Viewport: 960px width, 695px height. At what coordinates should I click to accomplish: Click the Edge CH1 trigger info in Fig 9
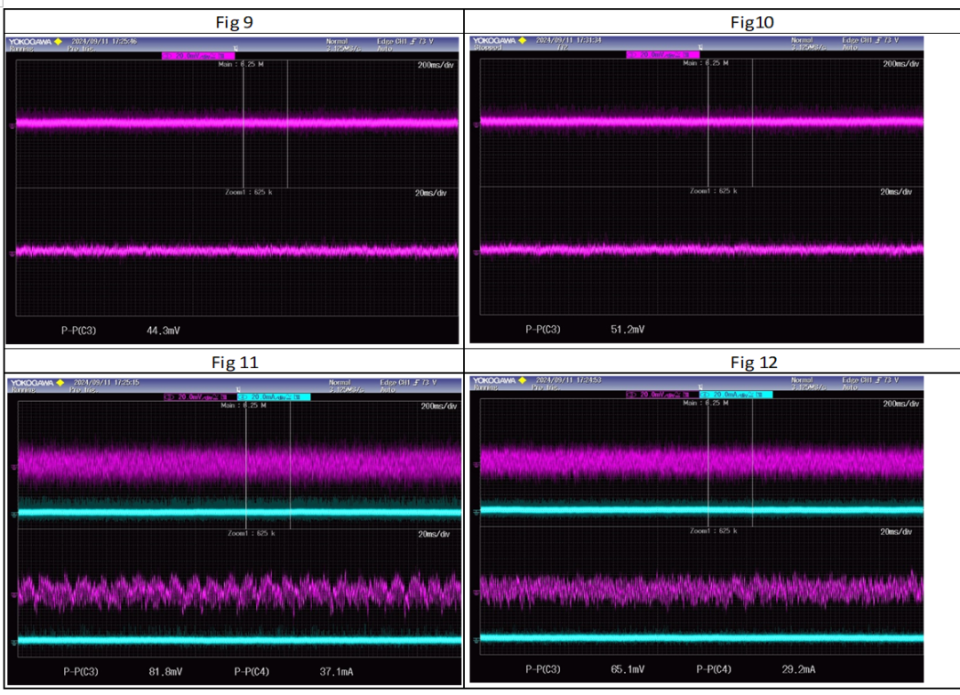coord(405,42)
